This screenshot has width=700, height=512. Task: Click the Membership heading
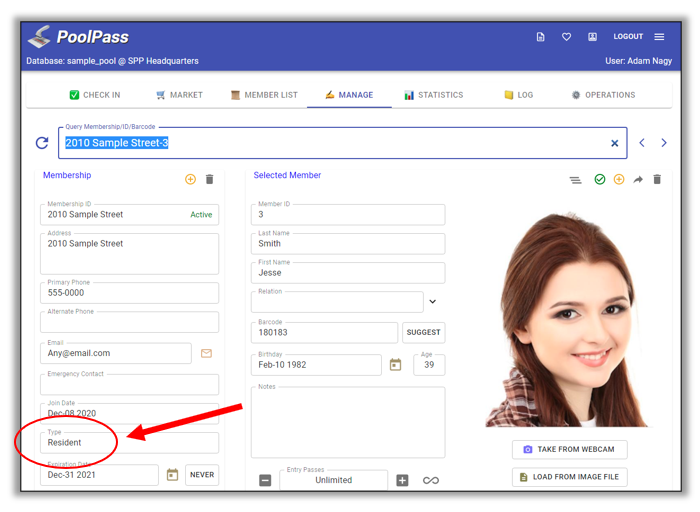point(67,175)
